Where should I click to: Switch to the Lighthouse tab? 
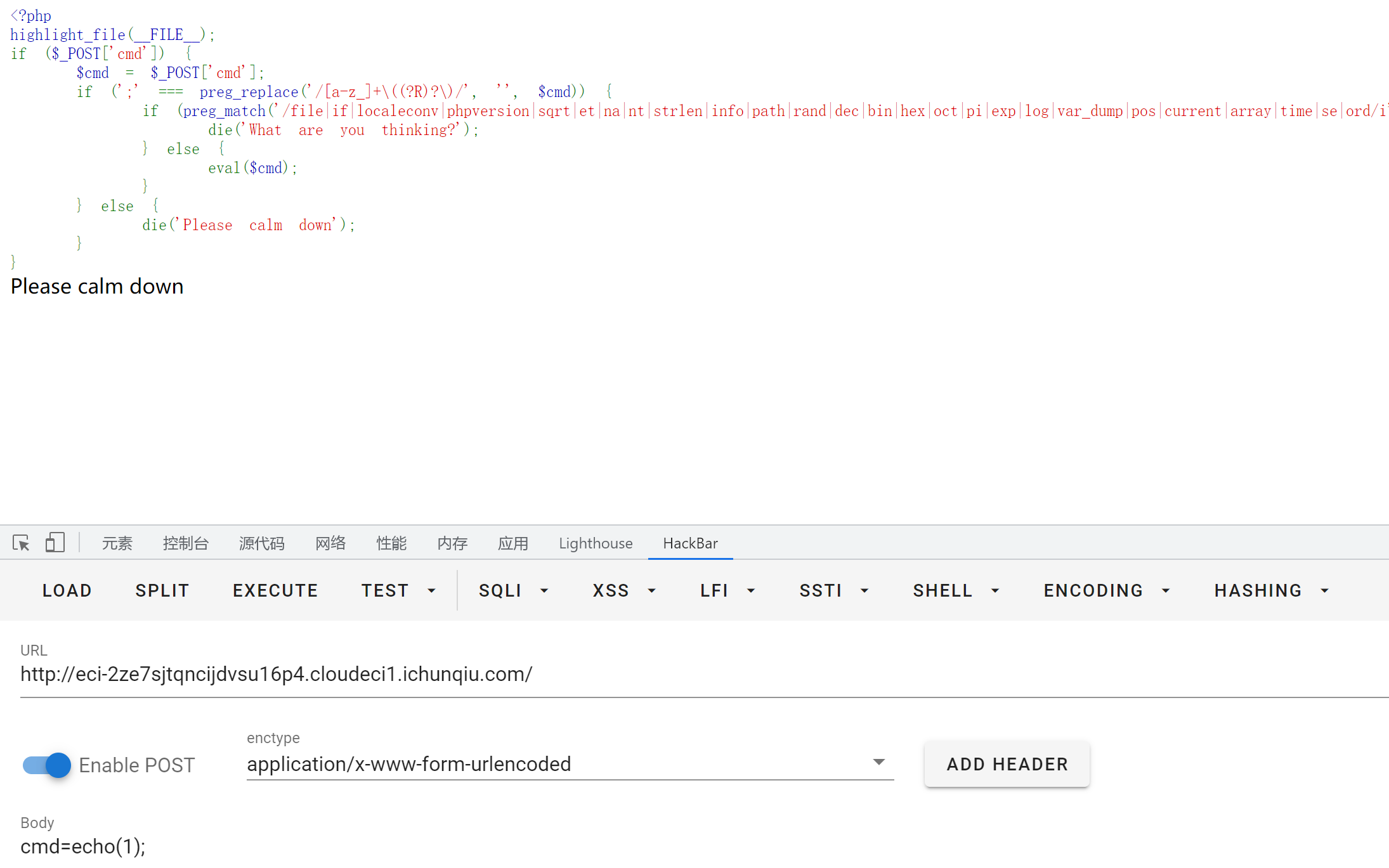(595, 543)
